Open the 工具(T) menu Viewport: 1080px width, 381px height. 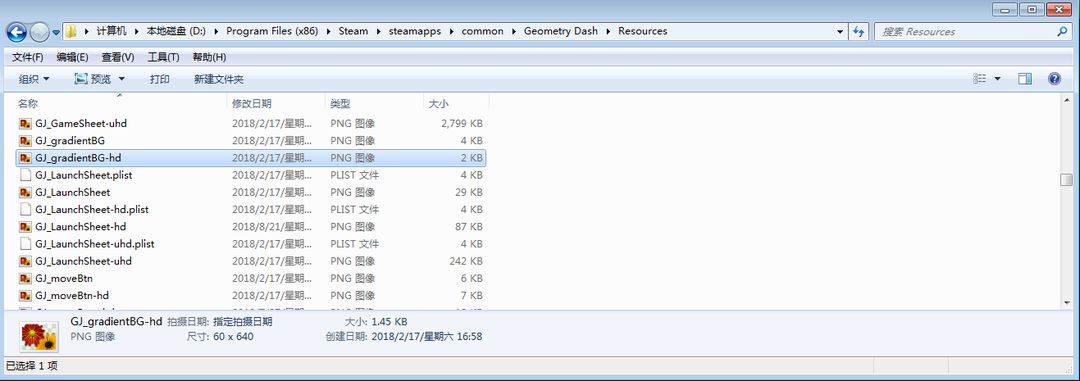pyautogui.click(x=163, y=57)
